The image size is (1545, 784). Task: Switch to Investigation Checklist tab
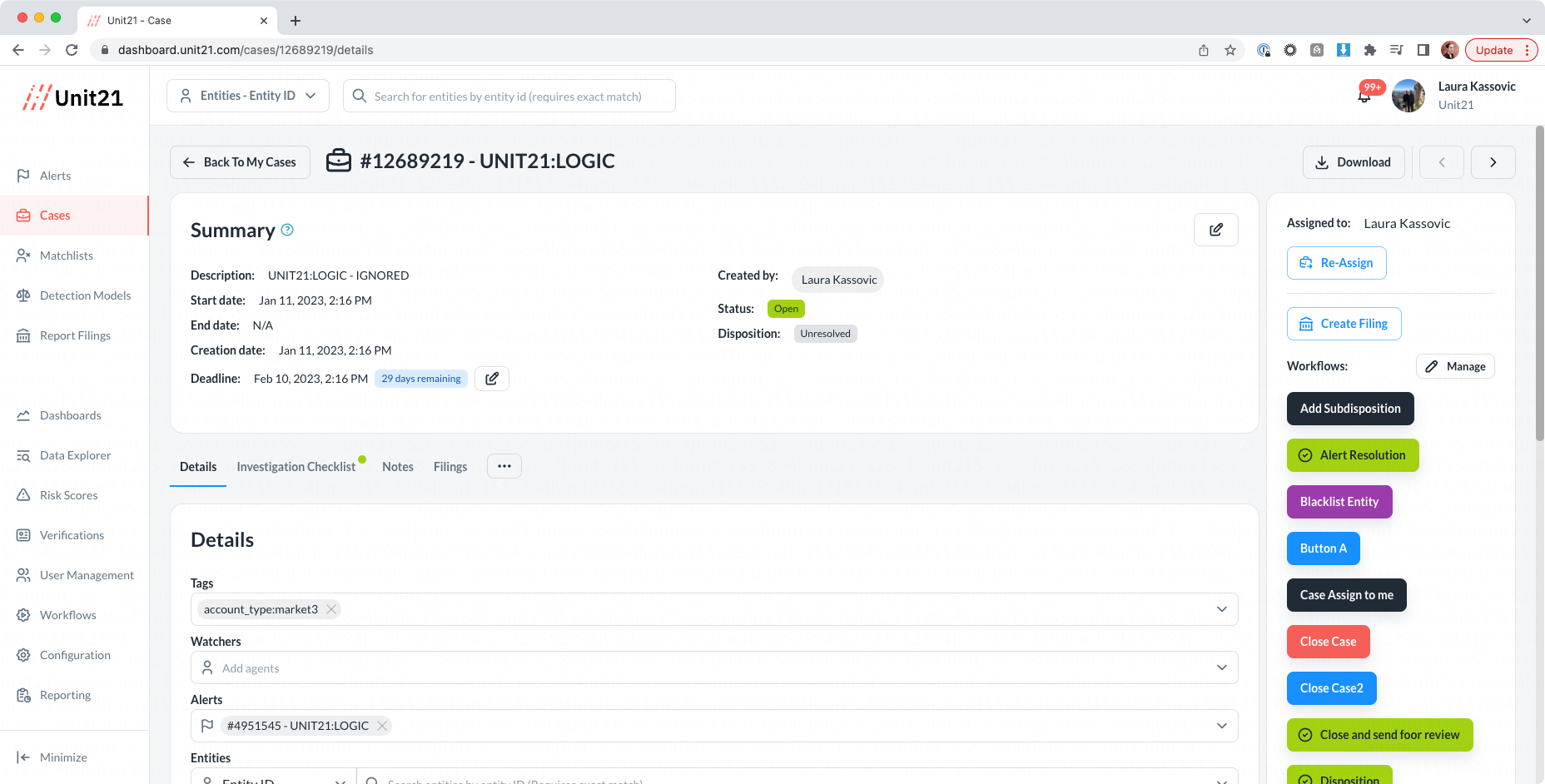point(296,467)
